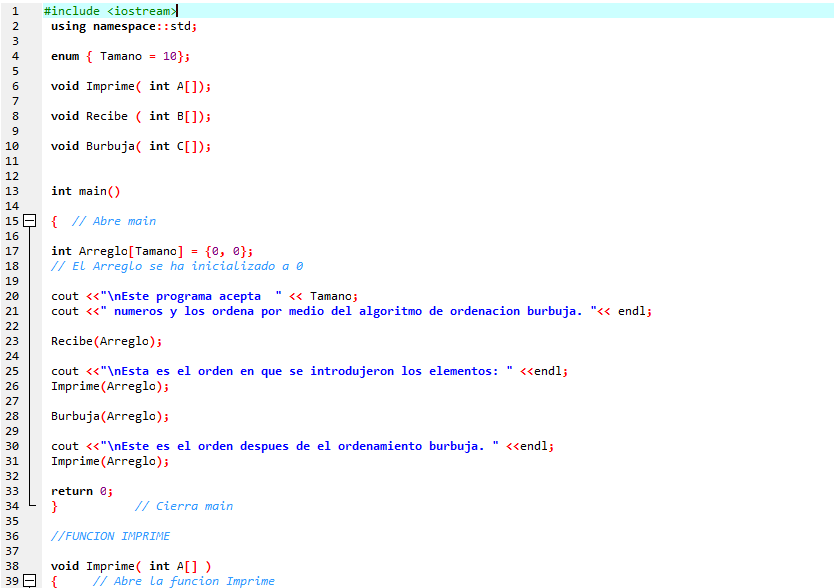
Task: Click line number 34 in the gutter
Action: (x=12, y=506)
